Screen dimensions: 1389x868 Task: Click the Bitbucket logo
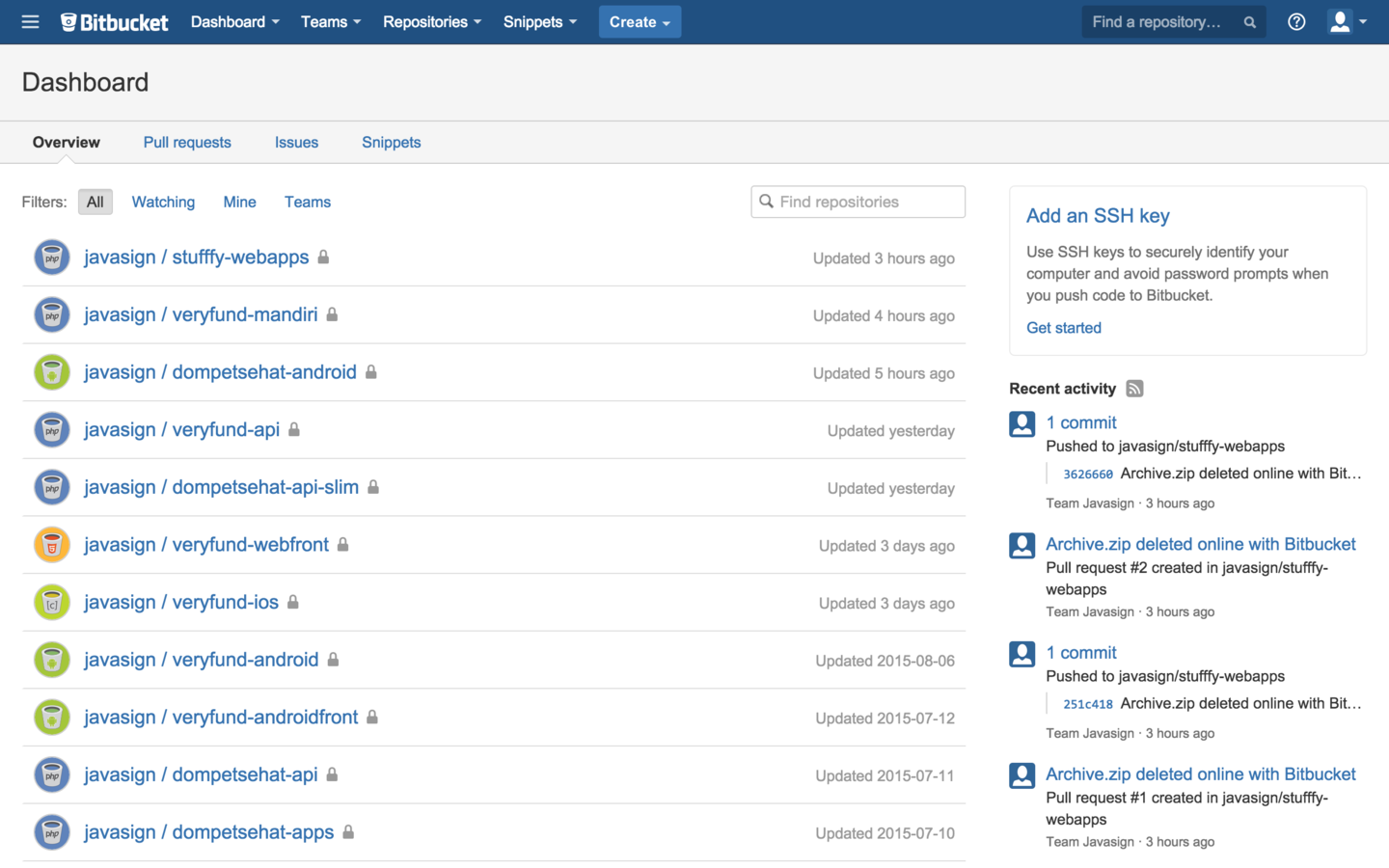coord(114,22)
